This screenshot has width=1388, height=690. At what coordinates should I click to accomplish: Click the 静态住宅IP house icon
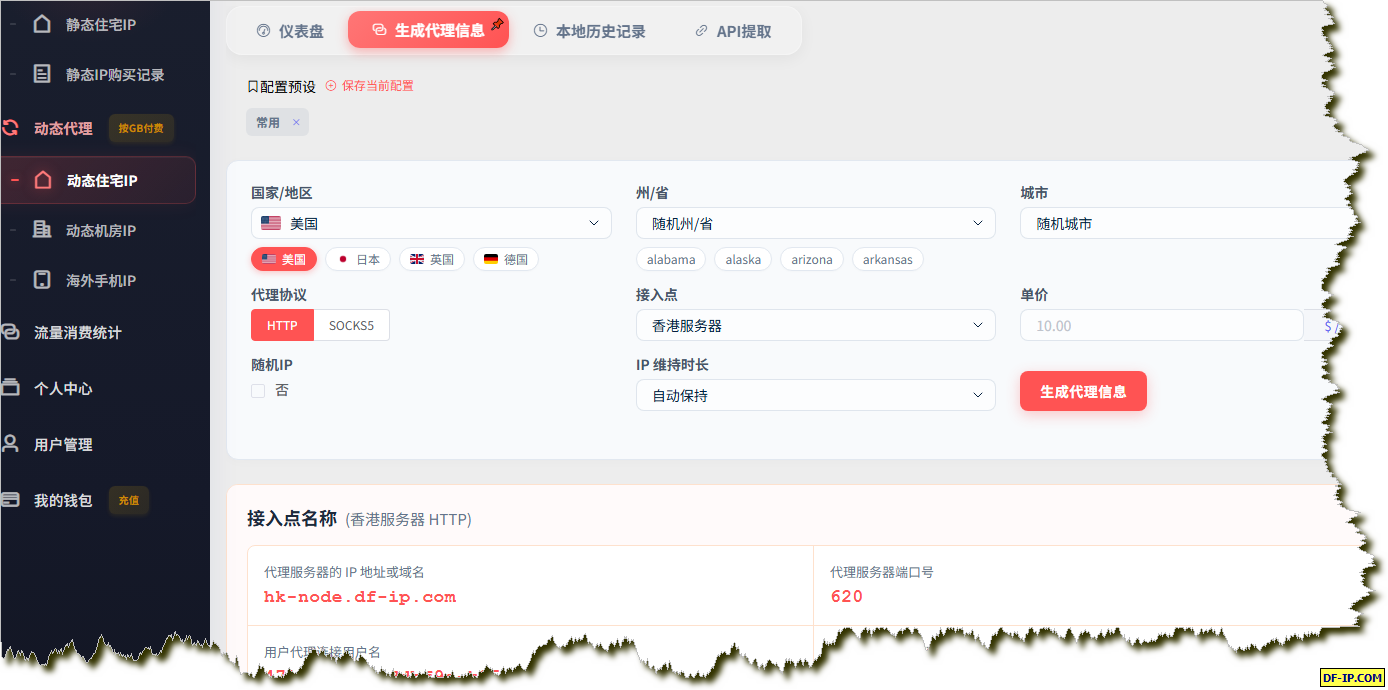(x=42, y=24)
